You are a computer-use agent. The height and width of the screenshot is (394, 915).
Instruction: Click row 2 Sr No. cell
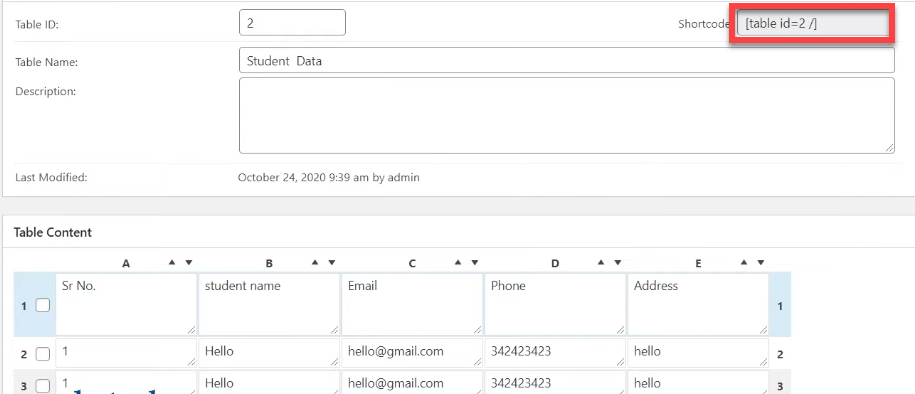(x=127, y=353)
